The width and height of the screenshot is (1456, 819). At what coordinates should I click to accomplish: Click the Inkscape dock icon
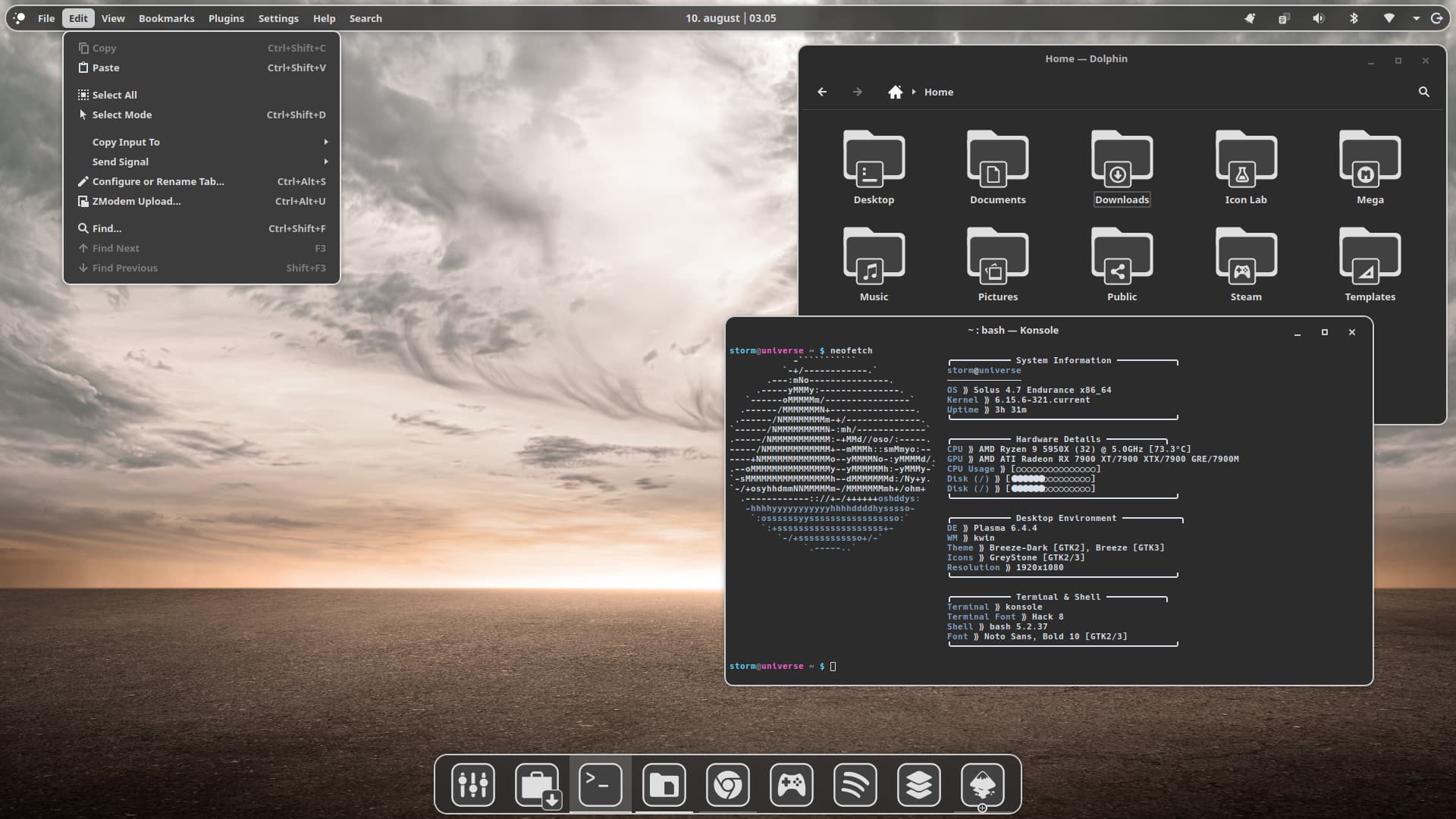[982, 784]
